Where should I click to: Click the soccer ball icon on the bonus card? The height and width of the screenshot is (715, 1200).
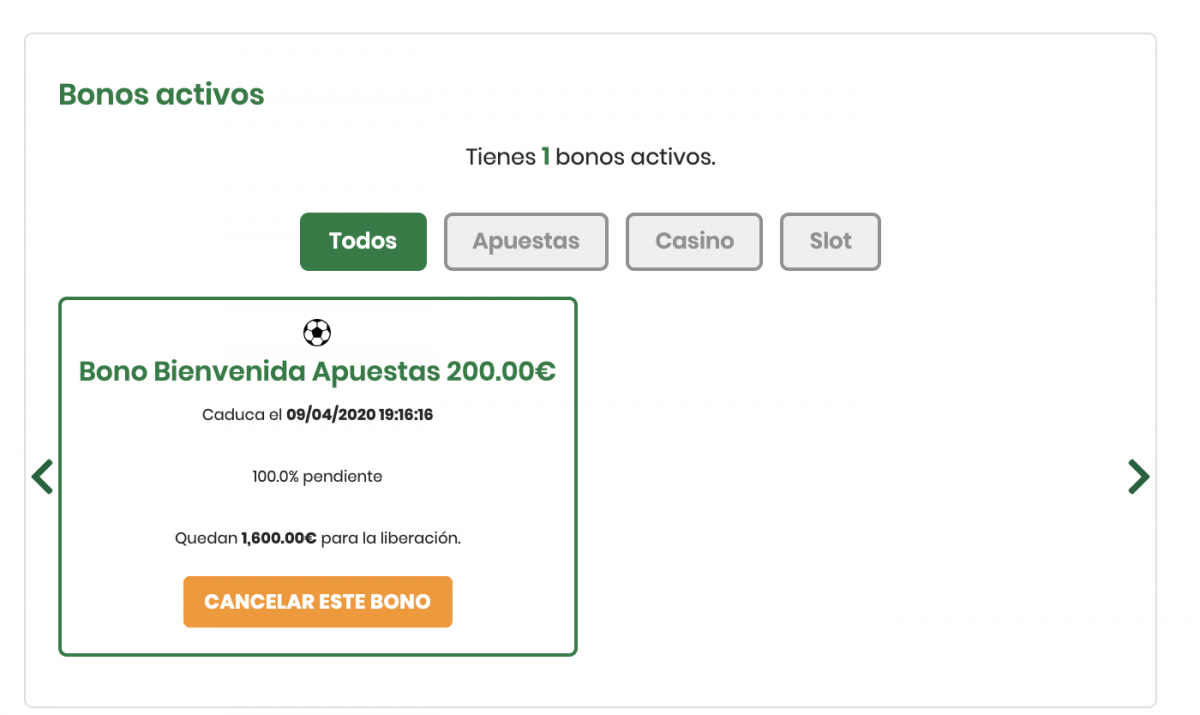[x=317, y=332]
